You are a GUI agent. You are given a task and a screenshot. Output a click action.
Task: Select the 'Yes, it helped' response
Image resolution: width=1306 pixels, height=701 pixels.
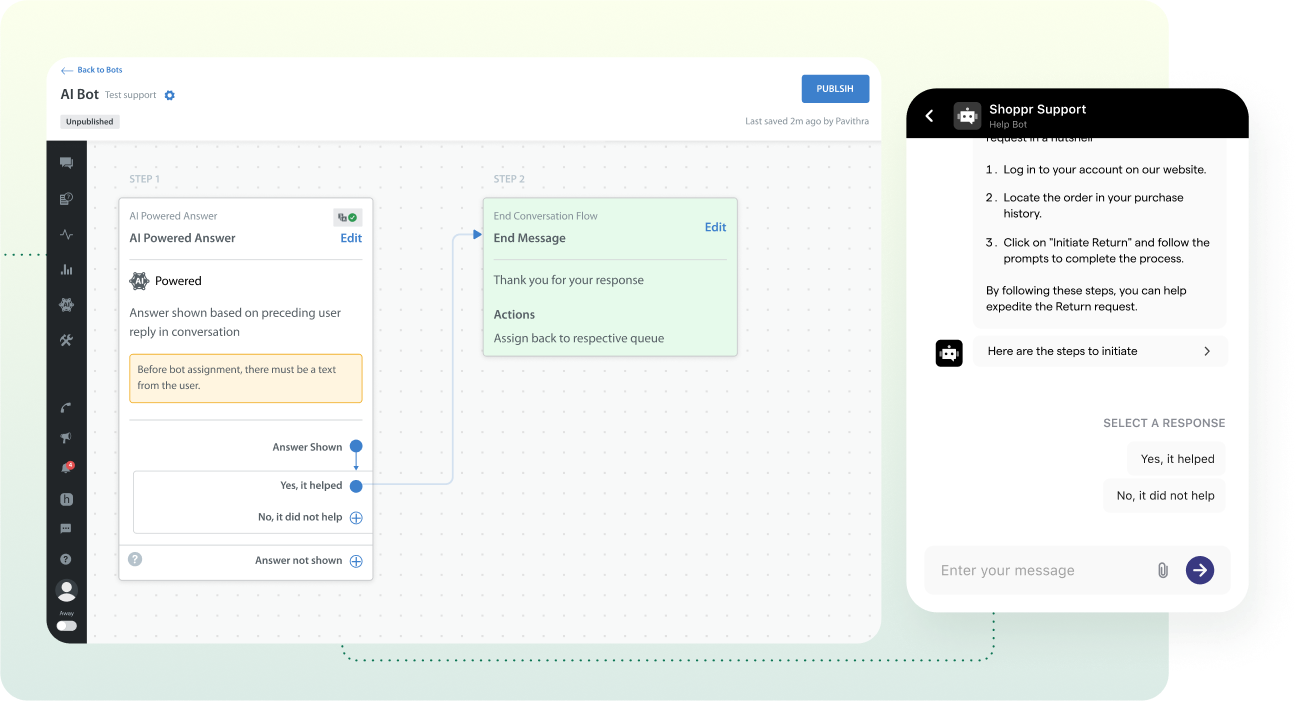click(x=1176, y=458)
